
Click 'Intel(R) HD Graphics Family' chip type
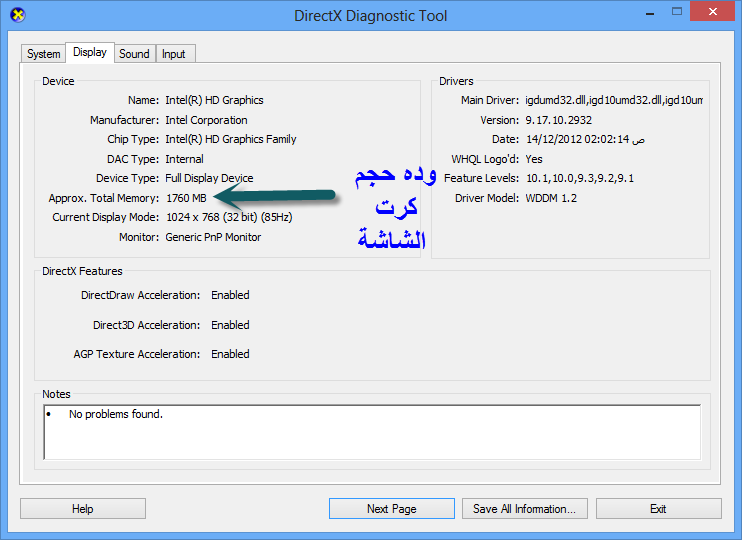(231, 139)
